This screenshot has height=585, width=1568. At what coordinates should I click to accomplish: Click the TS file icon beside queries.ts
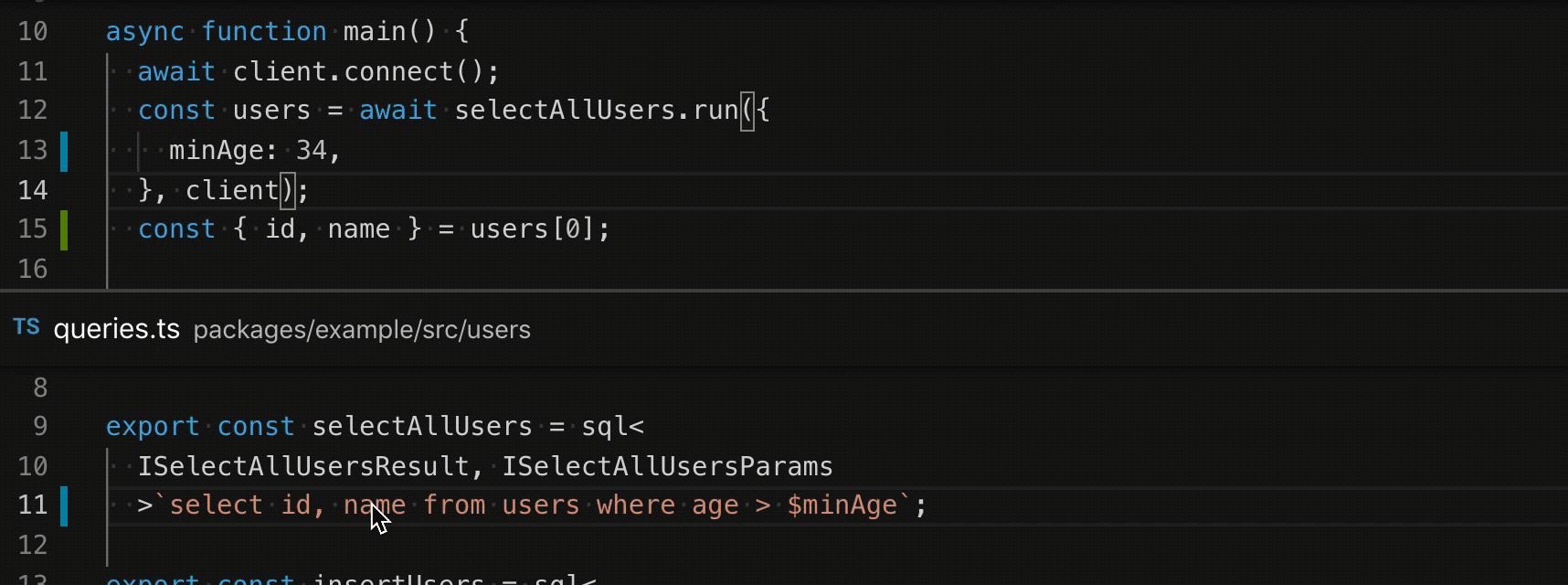(x=26, y=328)
